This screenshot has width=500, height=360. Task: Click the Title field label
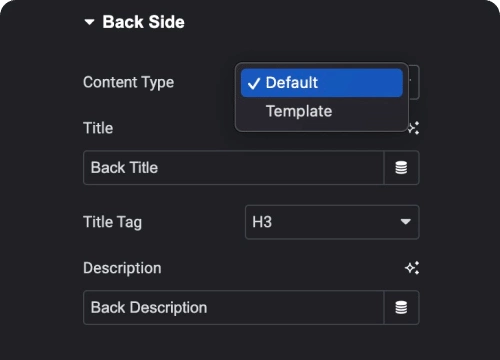tap(98, 128)
